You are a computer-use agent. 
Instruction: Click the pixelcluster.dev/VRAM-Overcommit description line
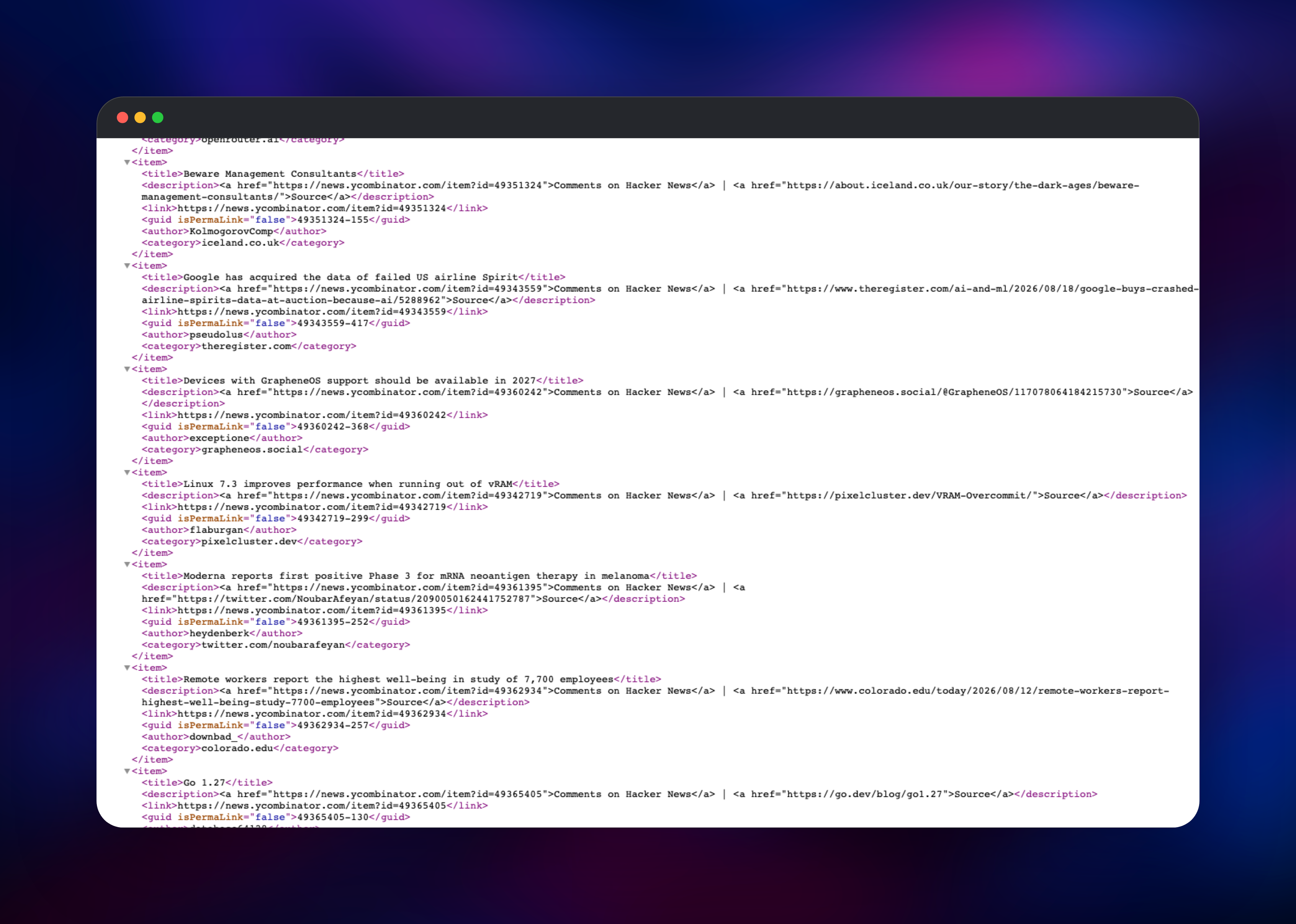point(664,496)
